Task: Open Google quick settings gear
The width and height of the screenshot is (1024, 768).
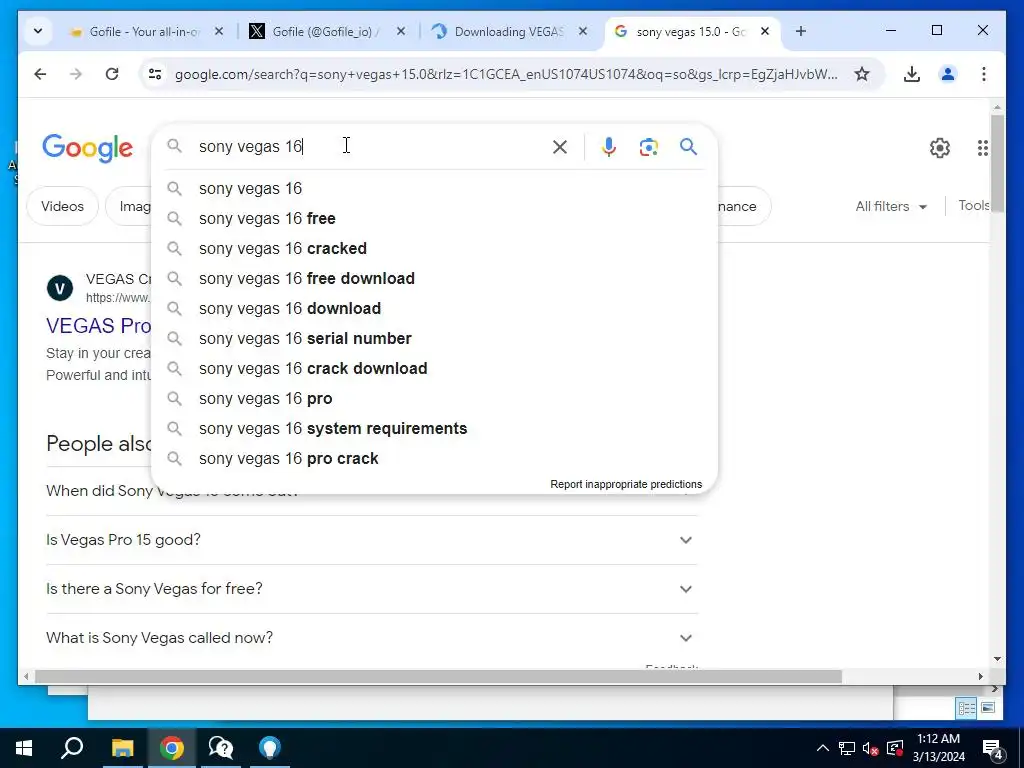Action: coord(940,148)
